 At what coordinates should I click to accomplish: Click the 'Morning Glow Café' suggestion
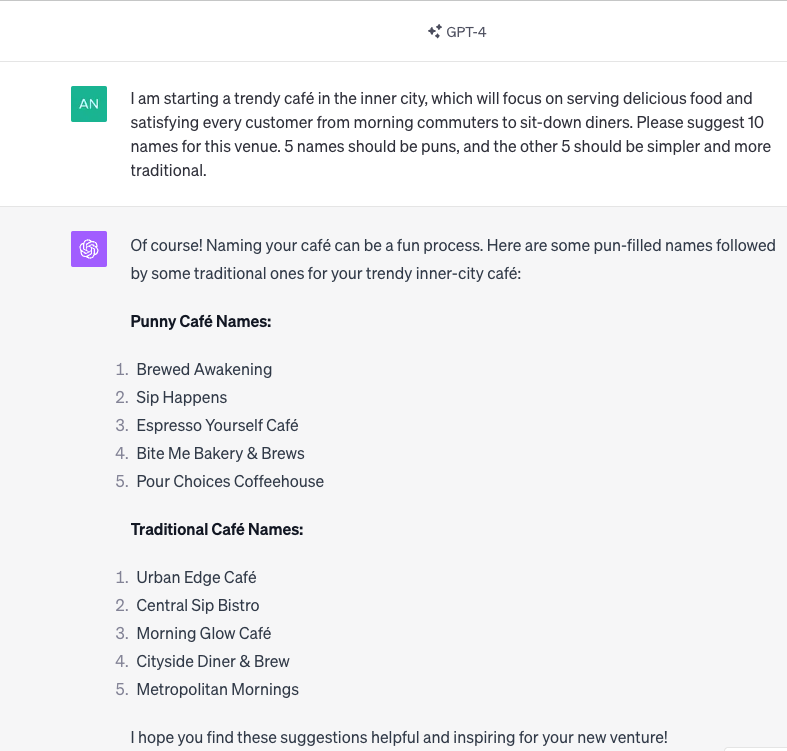pyautogui.click(x=204, y=633)
